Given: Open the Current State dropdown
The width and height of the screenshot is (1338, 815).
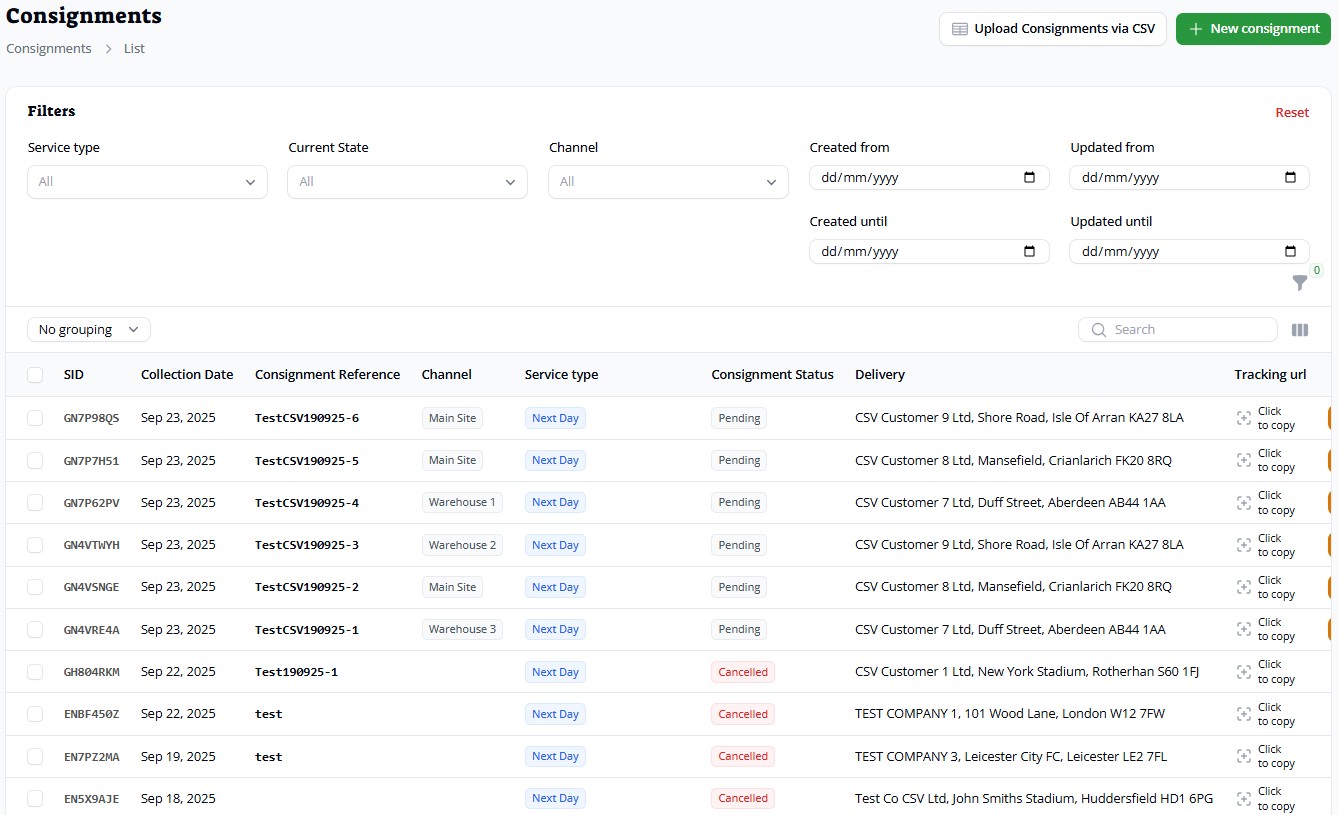Looking at the screenshot, I should pos(407,182).
